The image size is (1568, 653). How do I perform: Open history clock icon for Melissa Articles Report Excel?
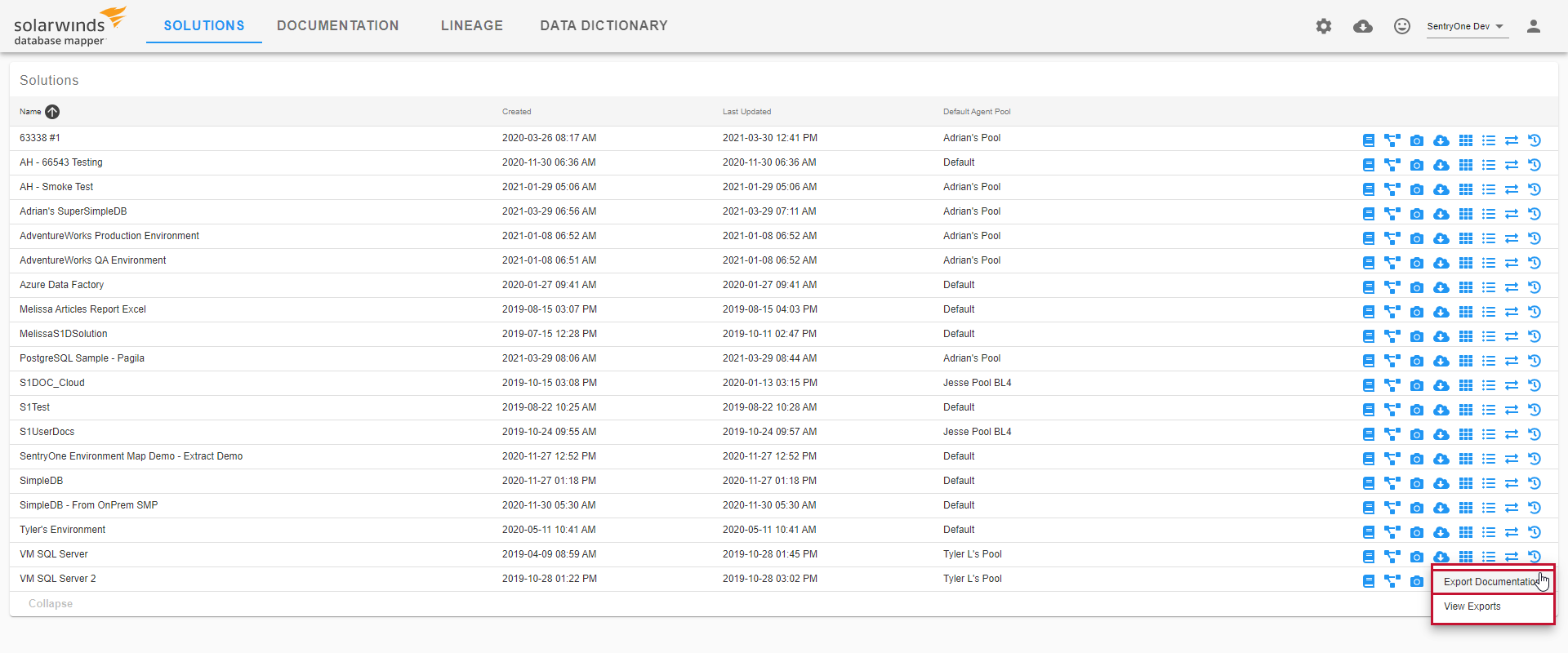tap(1535, 312)
